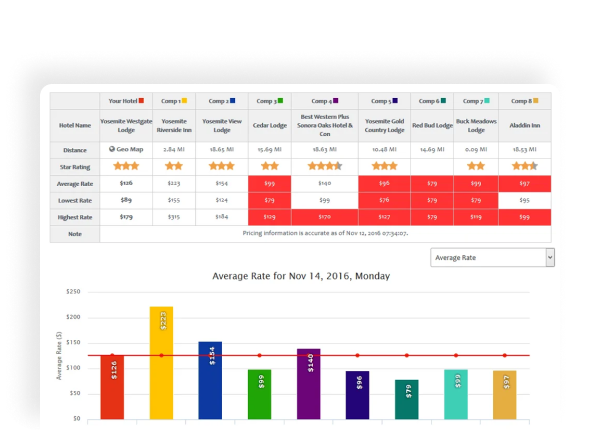Click Best Western Plus star rating icons
Screen dimensions: 600x430
coord(325,166)
